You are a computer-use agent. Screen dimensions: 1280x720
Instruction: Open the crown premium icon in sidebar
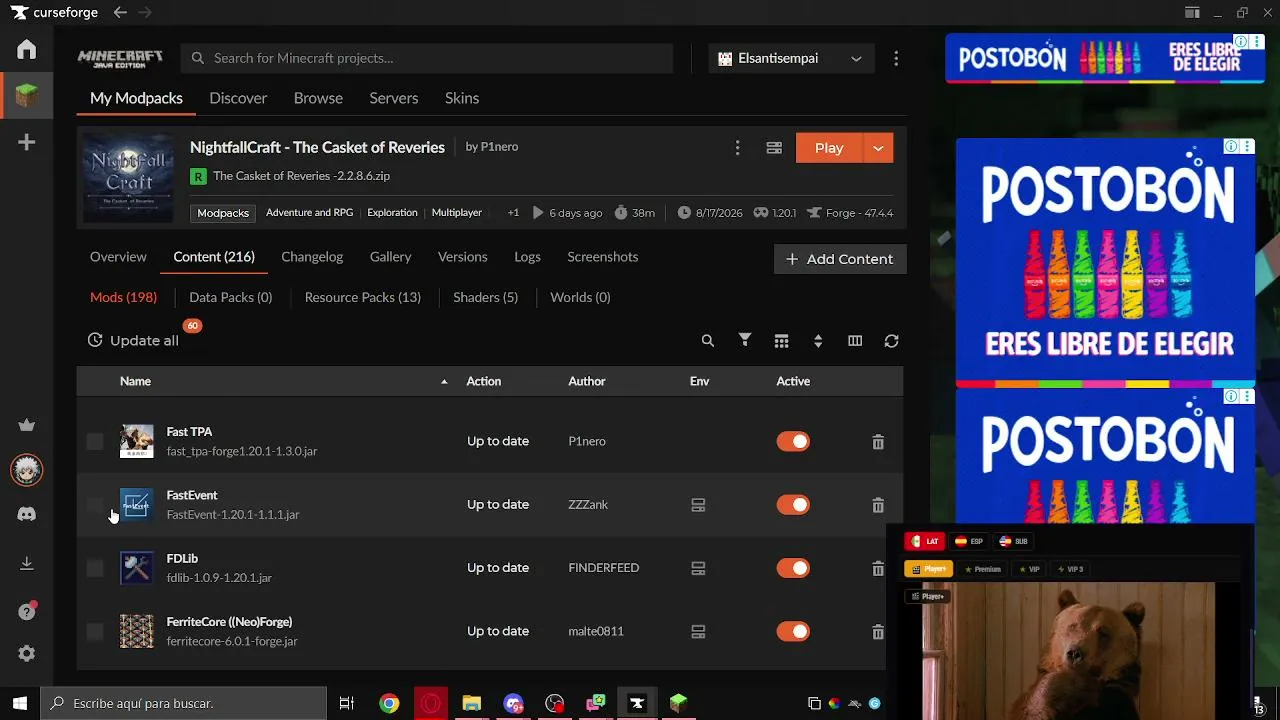point(27,425)
